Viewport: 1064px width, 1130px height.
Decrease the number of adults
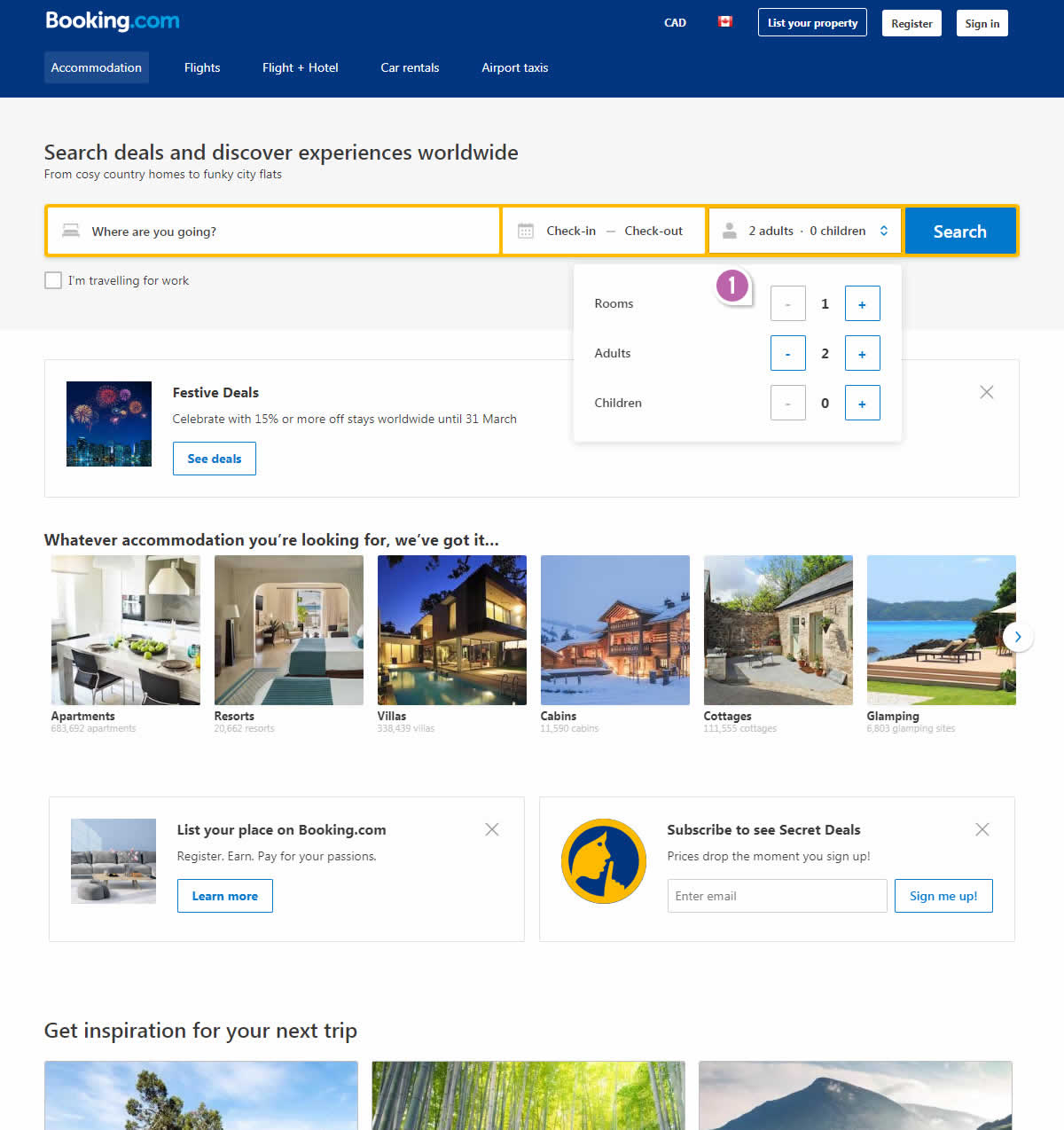787,354
